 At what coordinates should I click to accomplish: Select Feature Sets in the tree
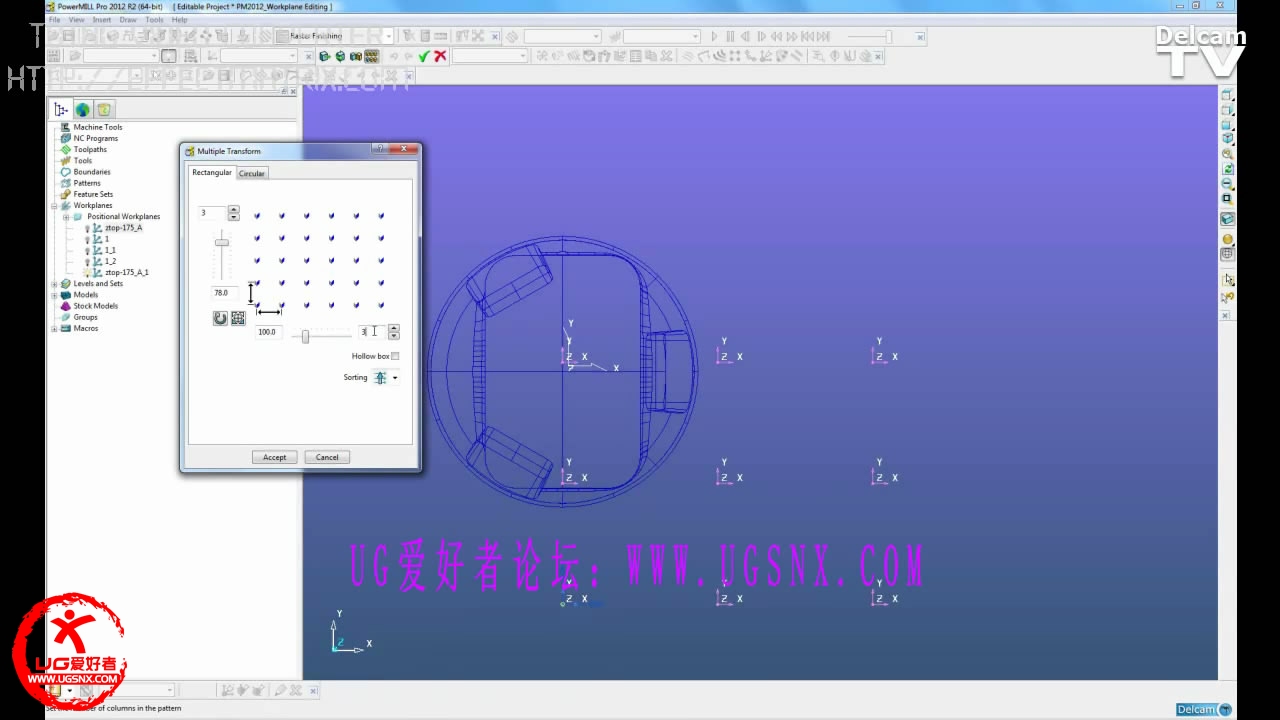(93, 194)
